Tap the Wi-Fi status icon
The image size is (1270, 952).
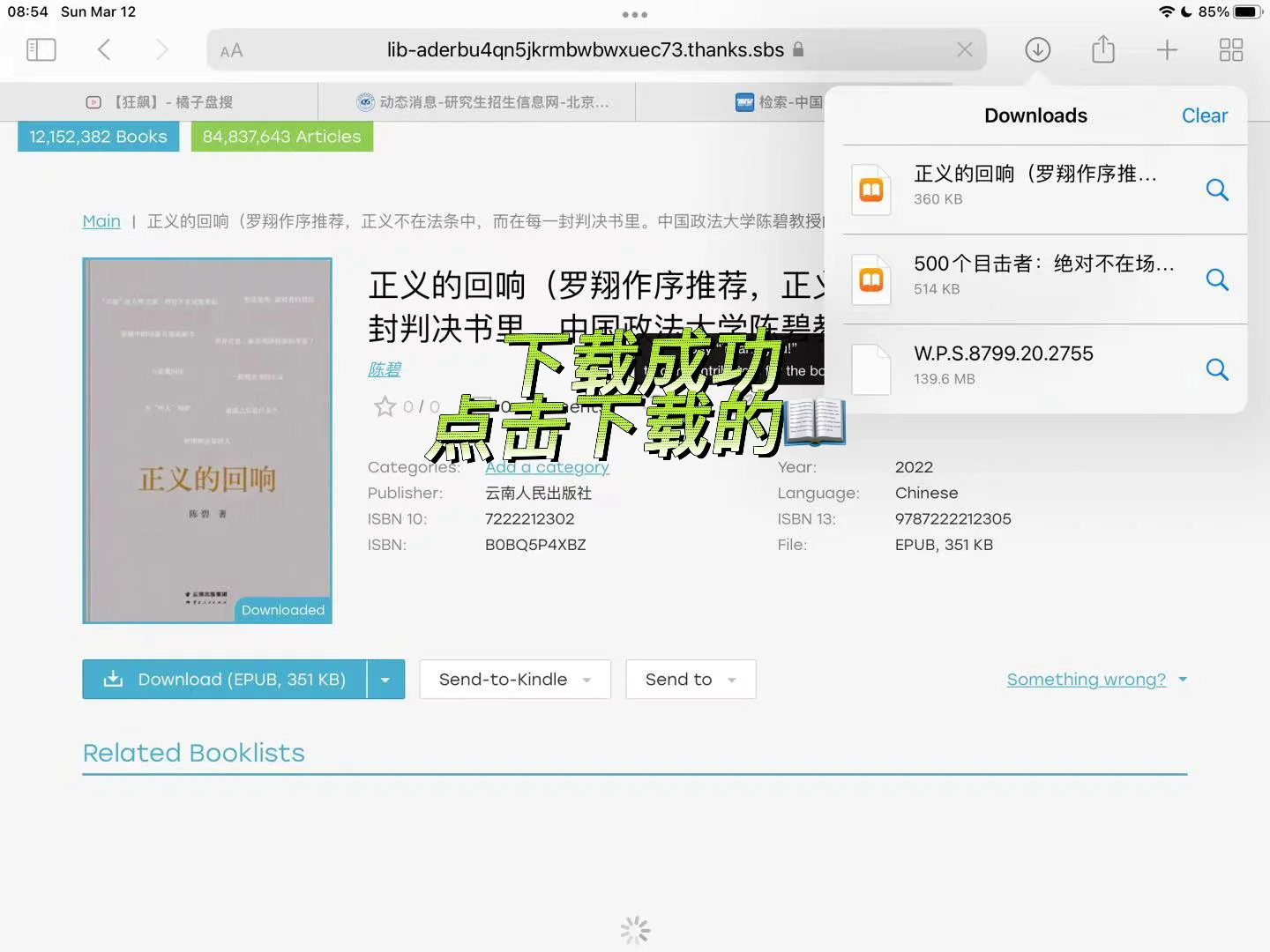pos(1167,11)
